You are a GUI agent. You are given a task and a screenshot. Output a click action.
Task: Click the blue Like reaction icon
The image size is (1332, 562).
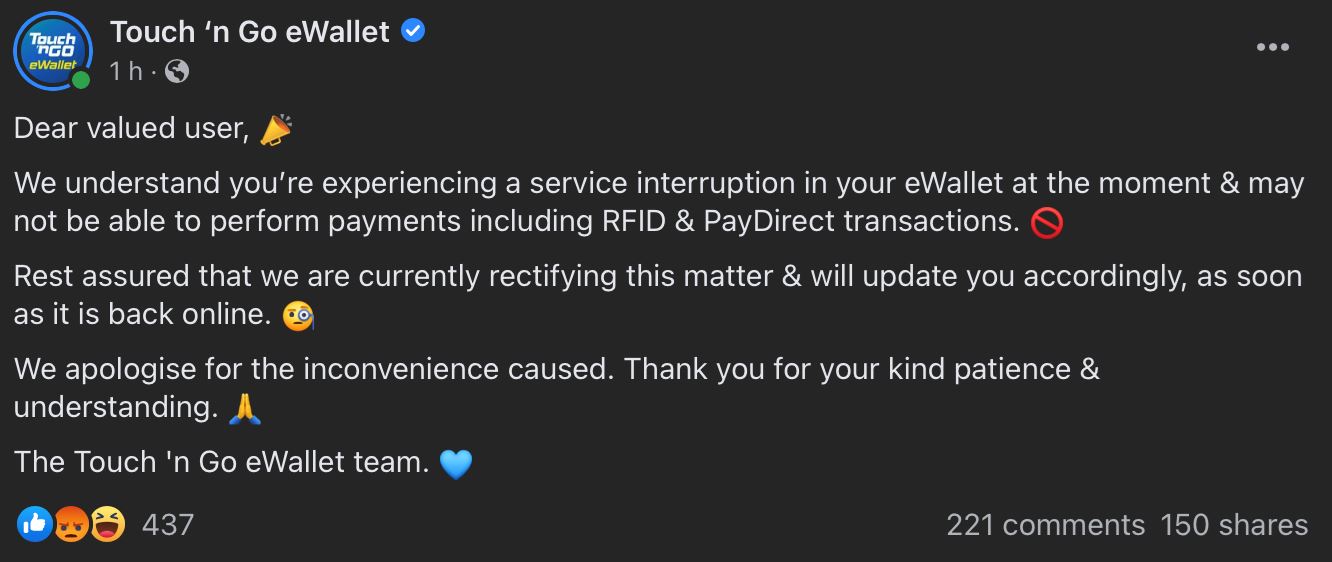tap(34, 524)
